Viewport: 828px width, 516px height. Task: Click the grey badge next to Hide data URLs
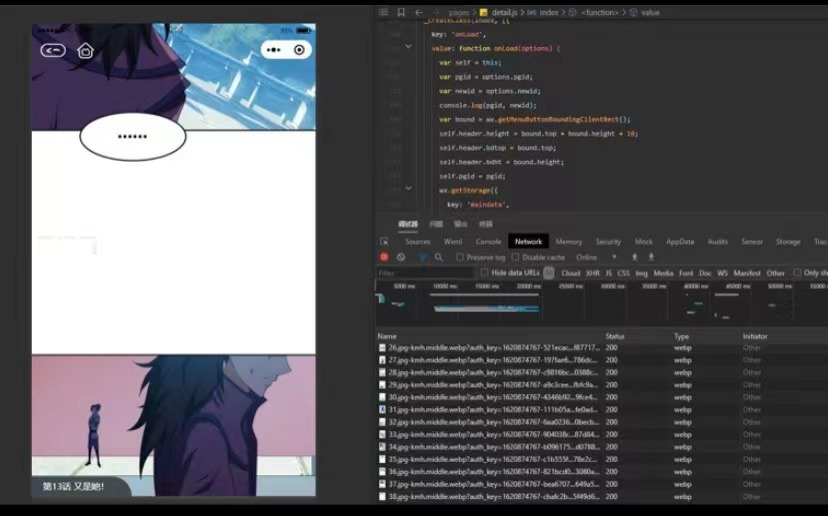549,273
